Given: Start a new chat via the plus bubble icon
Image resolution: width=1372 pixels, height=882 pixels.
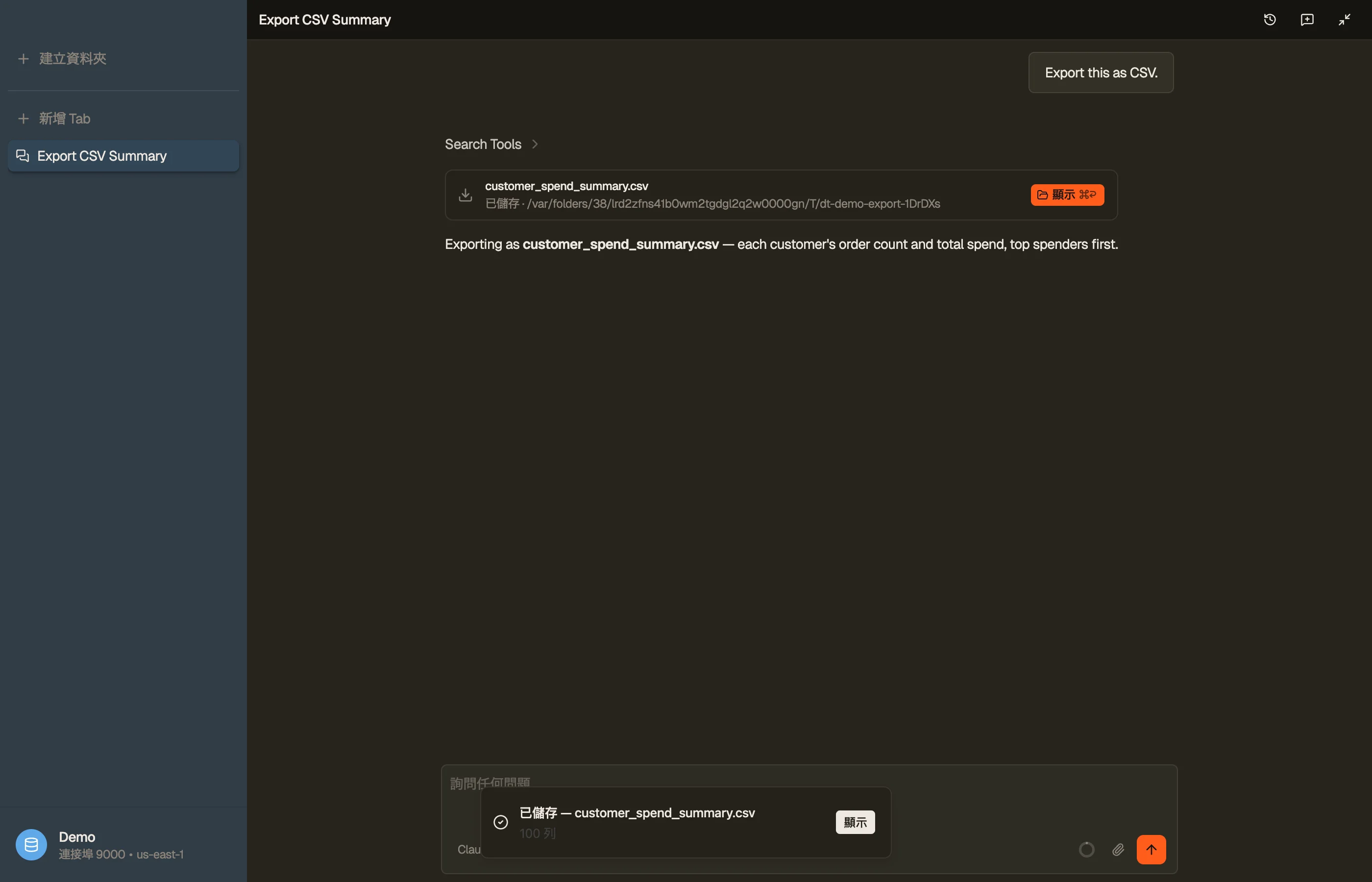Looking at the screenshot, I should pos(1307,20).
